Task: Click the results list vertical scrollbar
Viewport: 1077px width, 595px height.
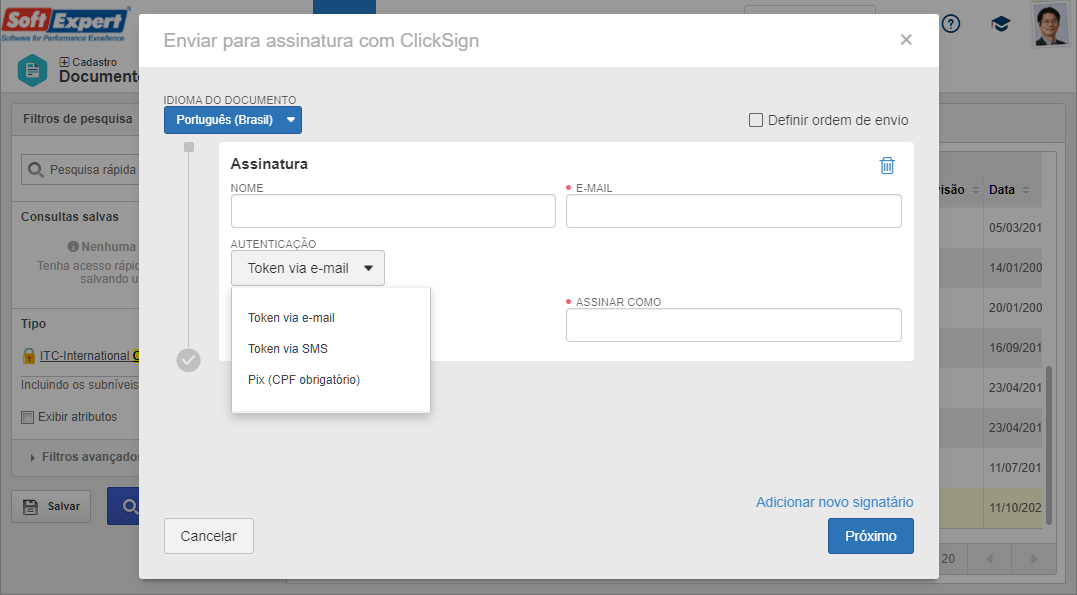Action: 1049,446
